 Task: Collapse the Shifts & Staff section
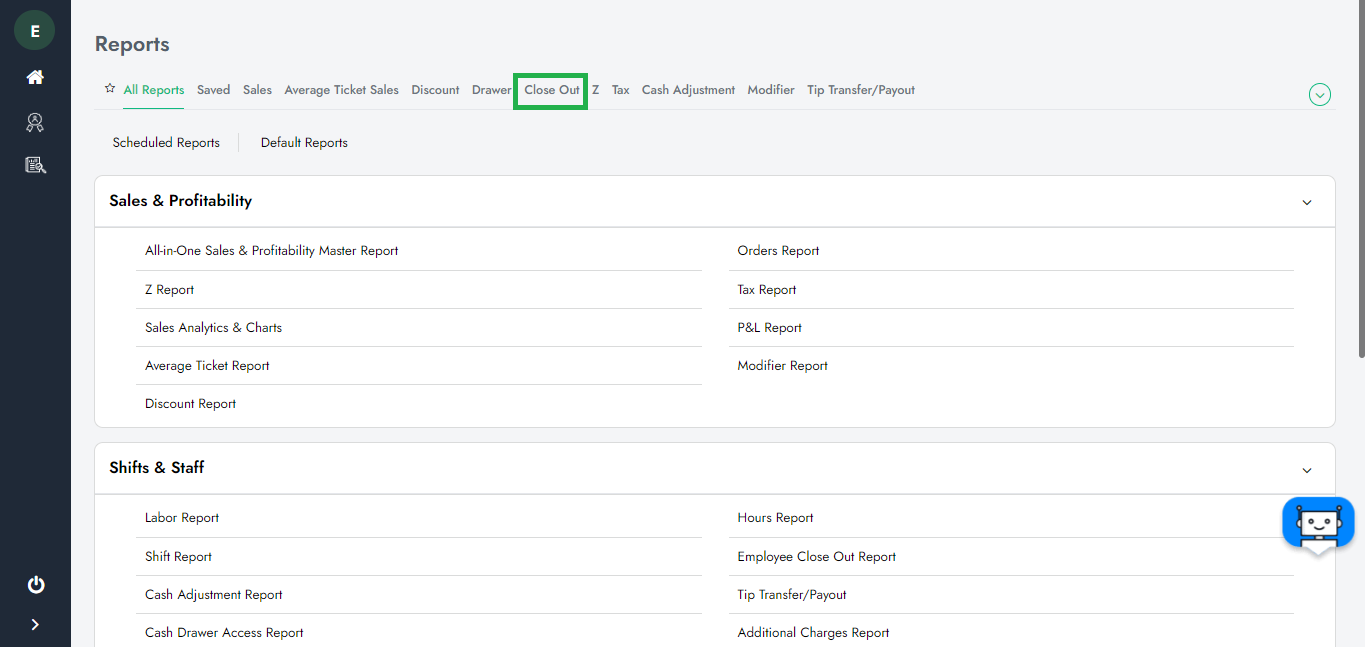1306,470
